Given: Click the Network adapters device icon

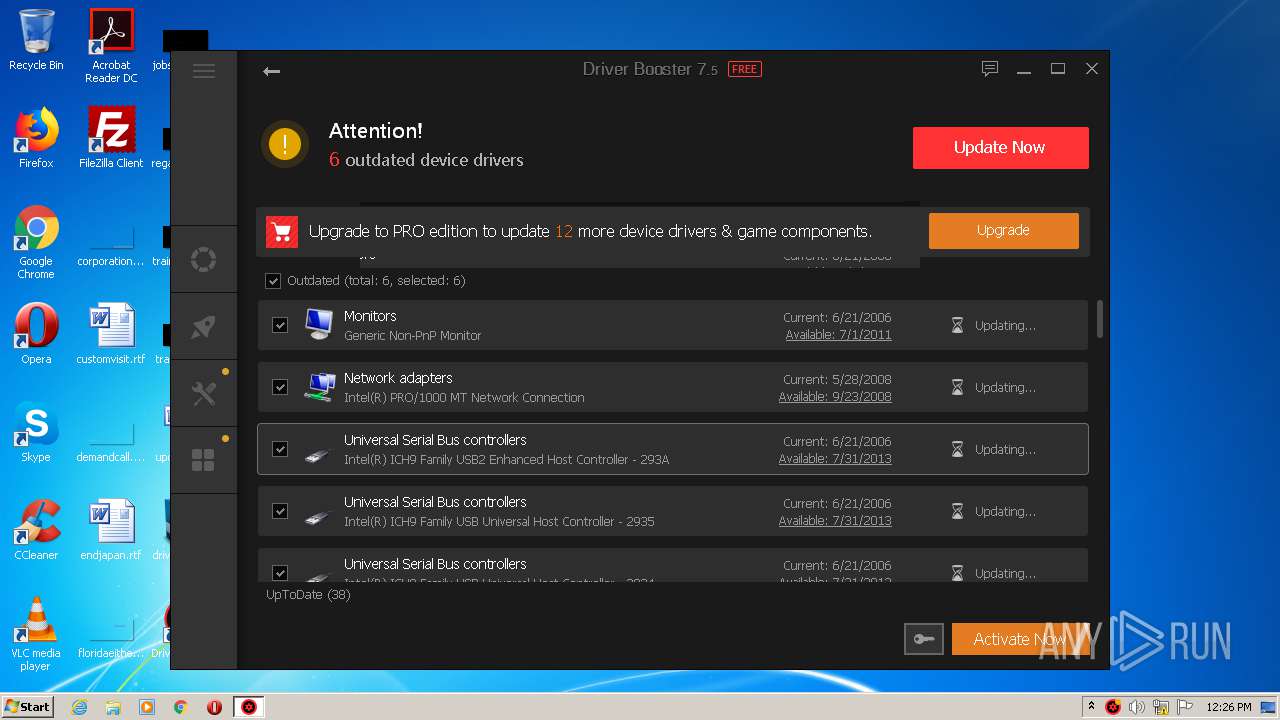Looking at the screenshot, I should coord(320,387).
